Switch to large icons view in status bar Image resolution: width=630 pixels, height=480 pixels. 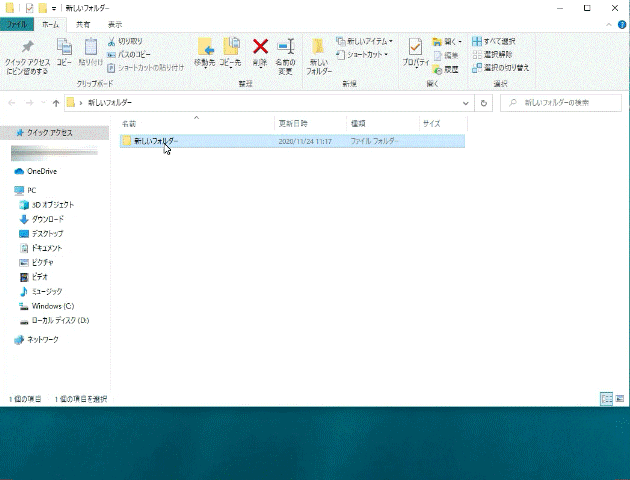tap(617, 398)
